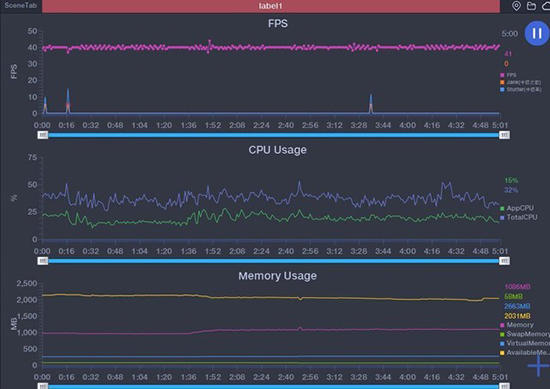The height and width of the screenshot is (389, 550).
Task: Toggle the FPS series in legend
Action: [508, 75]
